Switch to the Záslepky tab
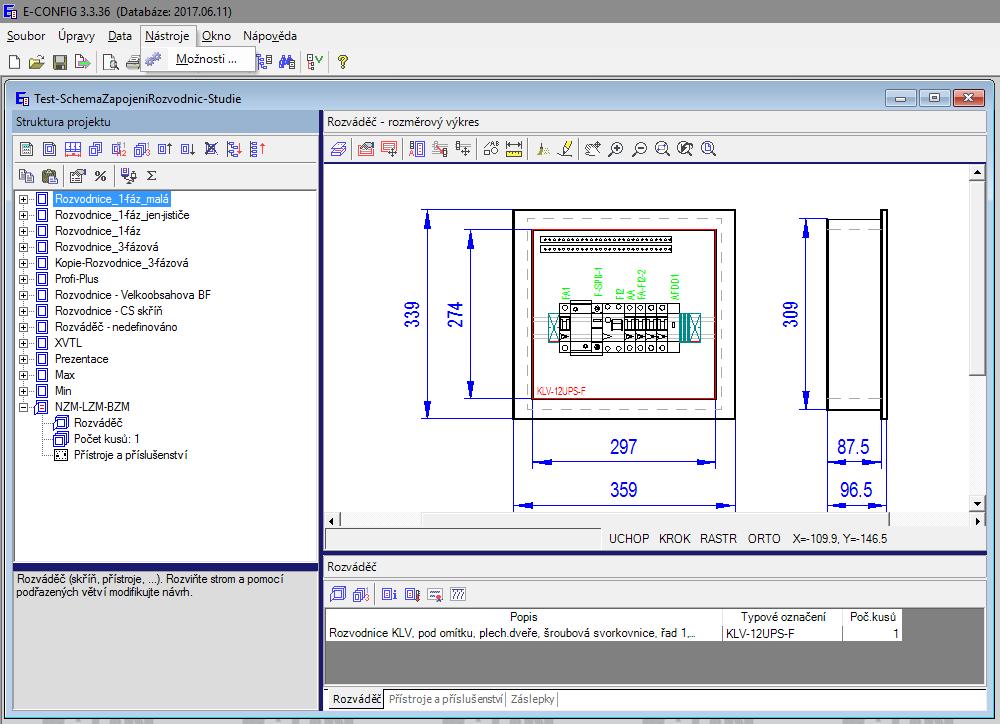Viewport: 1000px width, 724px height. tap(533, 699)
